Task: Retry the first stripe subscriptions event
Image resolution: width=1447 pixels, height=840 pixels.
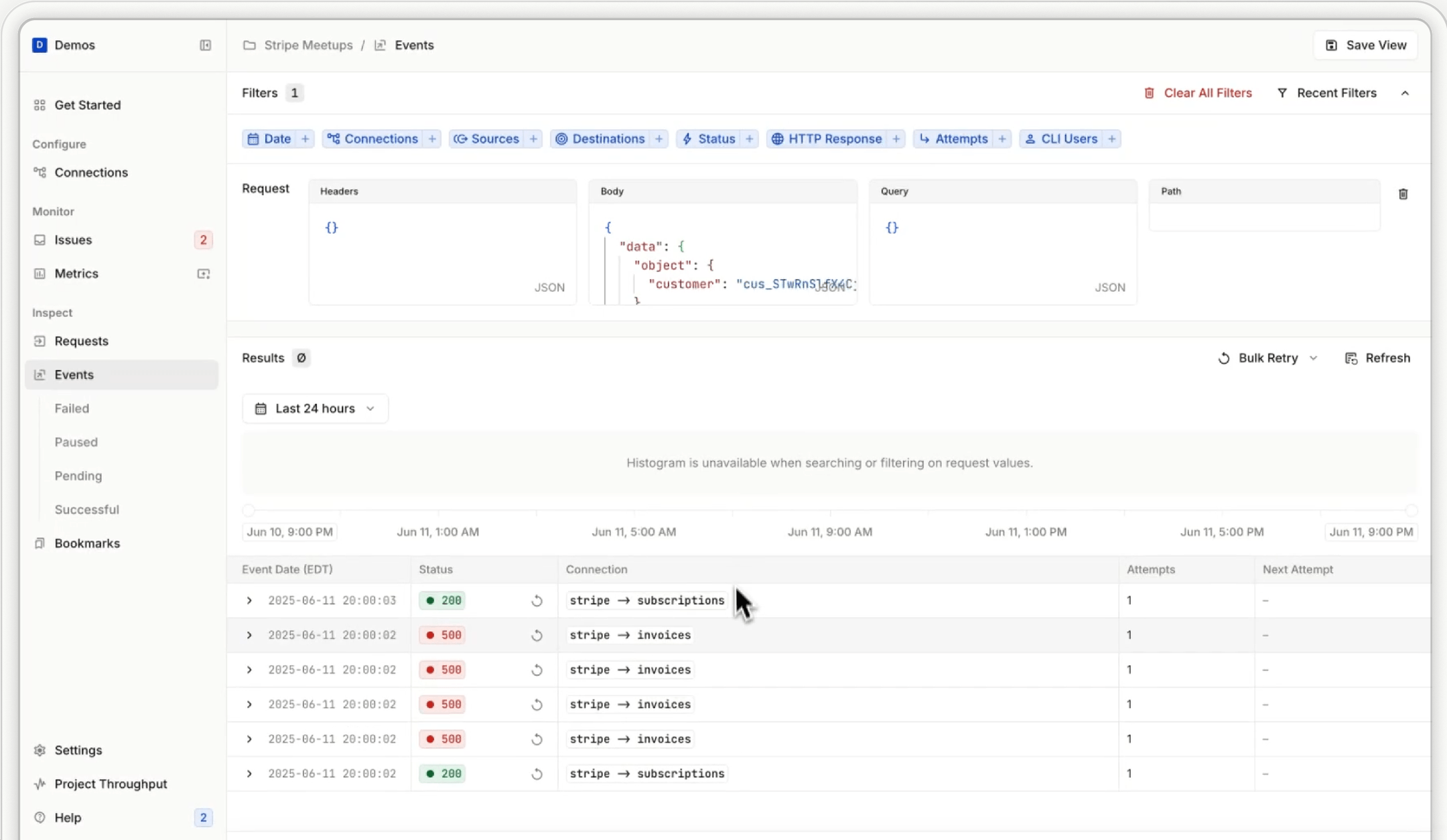Action: click(x=538, y=600)
